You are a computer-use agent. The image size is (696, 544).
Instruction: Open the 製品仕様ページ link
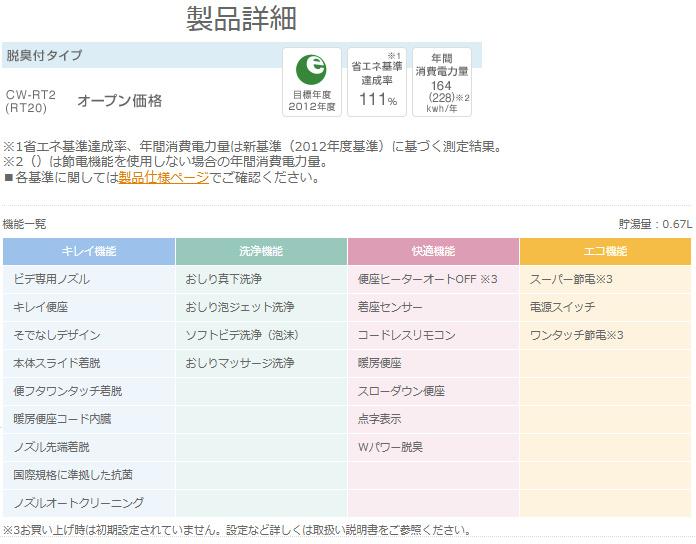coord(164,177)
